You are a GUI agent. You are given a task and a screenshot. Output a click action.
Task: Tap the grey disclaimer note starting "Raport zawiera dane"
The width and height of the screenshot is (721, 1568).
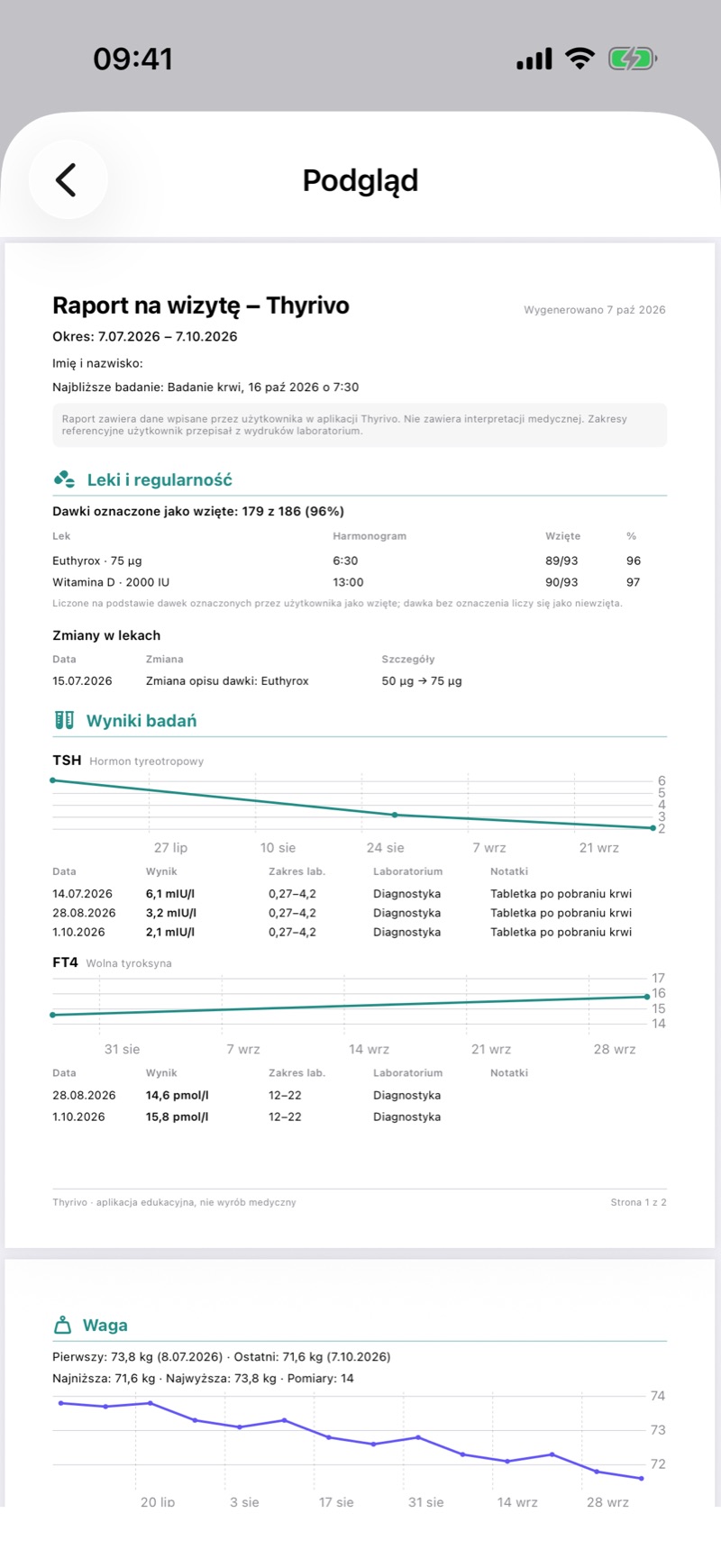tap(360, 424)
